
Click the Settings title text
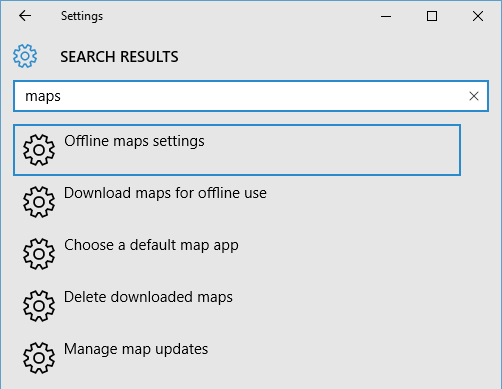82,16
